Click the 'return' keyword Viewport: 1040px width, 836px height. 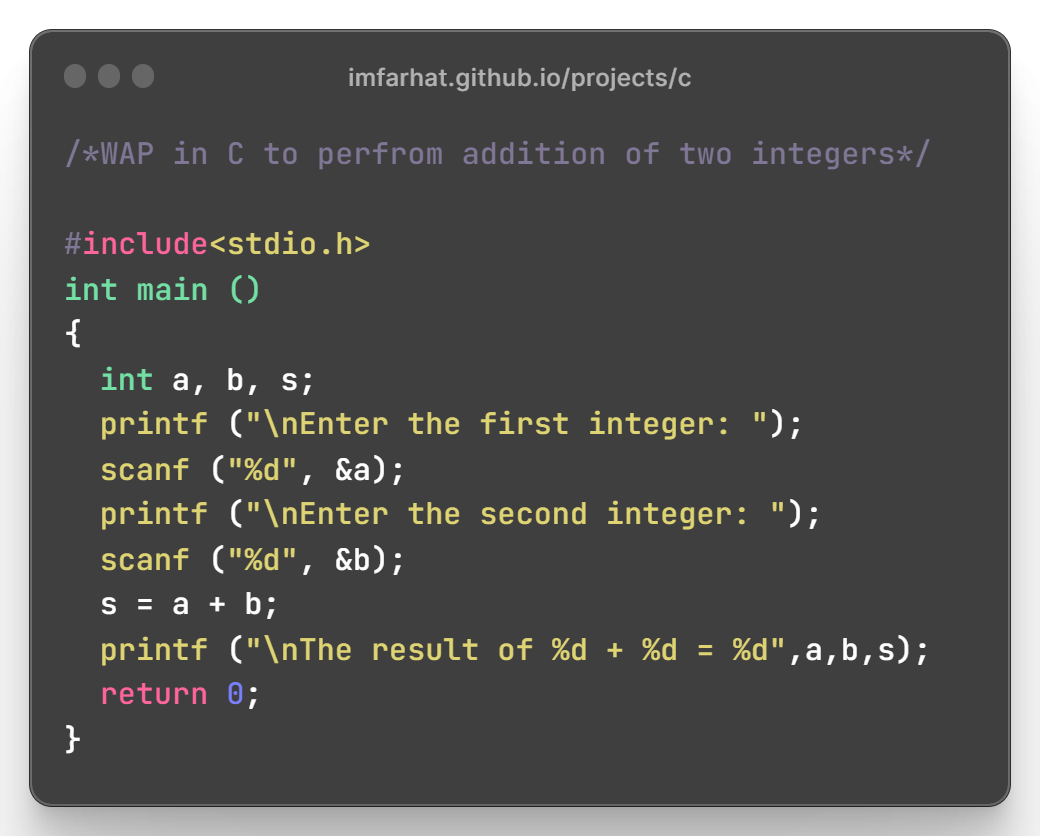pos(154,694)
